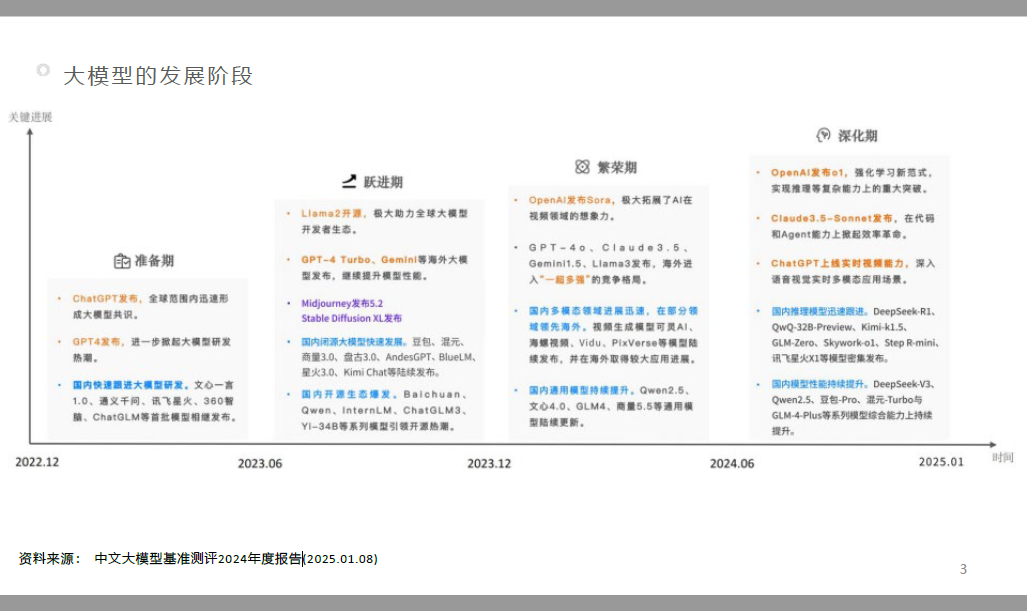Click the 2023.12 timeline date
The height and width of the screenshot is (611, 1027).
[489, 464]
